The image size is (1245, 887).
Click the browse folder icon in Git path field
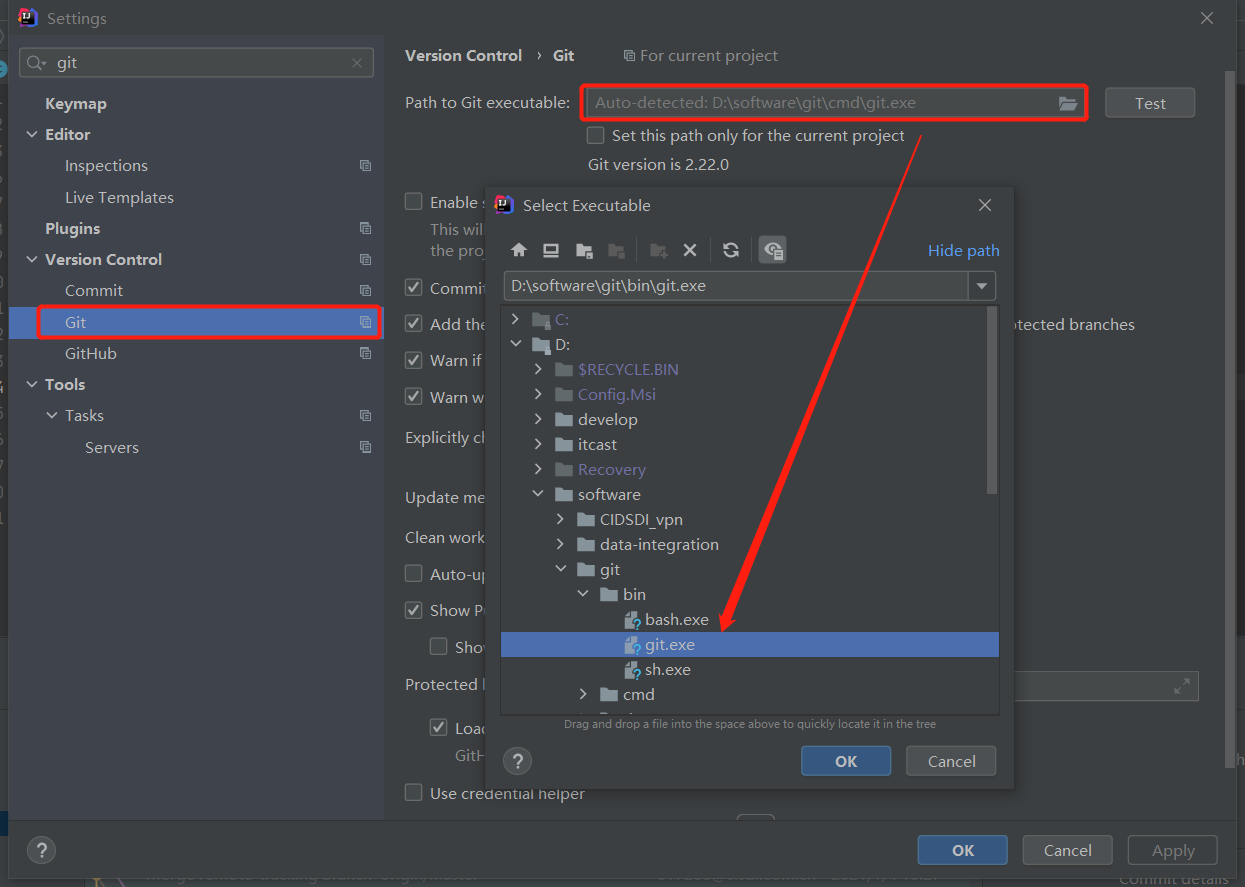(1068, 103)
